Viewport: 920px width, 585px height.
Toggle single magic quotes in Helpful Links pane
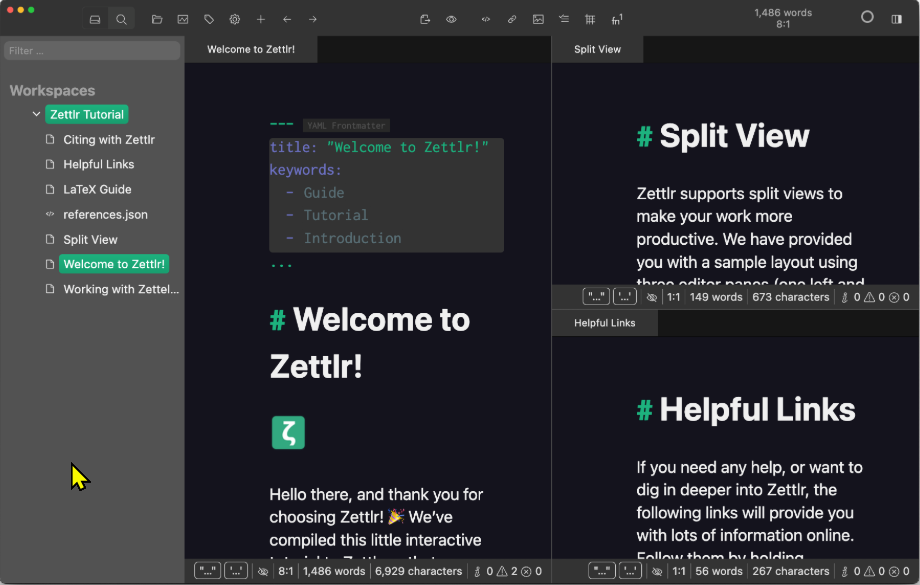[x=630, y=571]
